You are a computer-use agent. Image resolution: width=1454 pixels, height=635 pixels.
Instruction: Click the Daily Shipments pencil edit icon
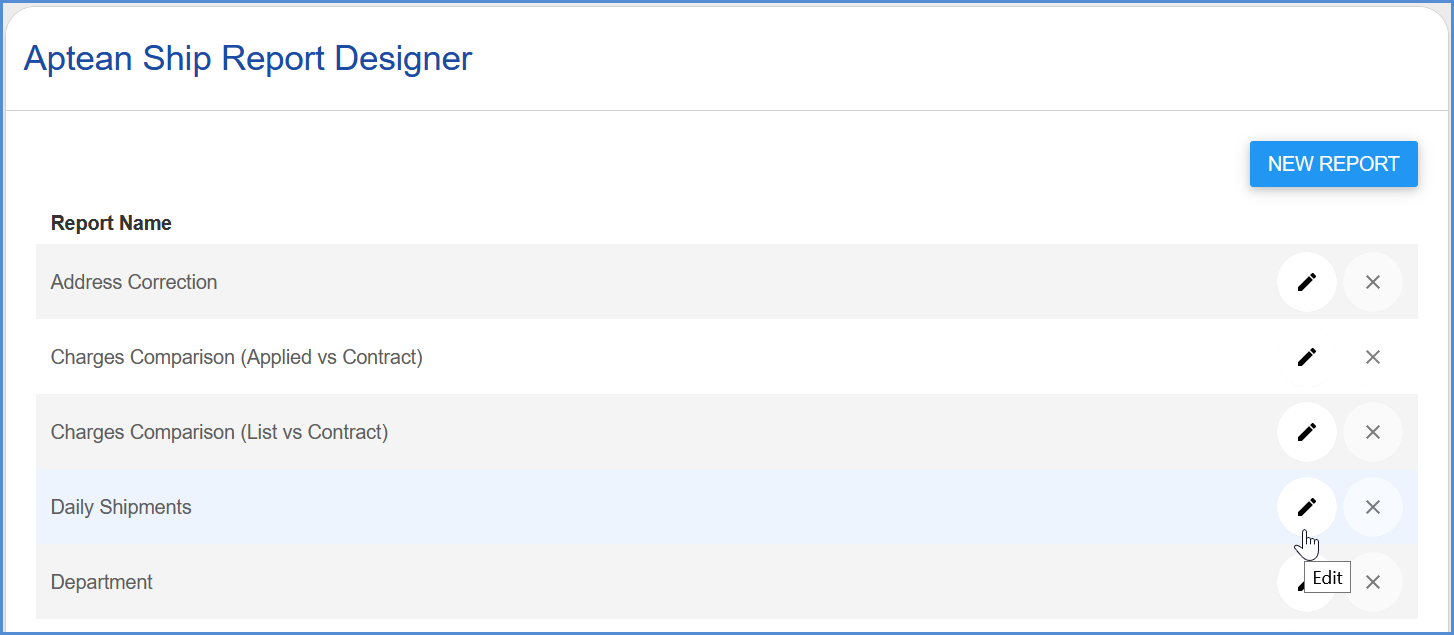tap(1306, 507)
